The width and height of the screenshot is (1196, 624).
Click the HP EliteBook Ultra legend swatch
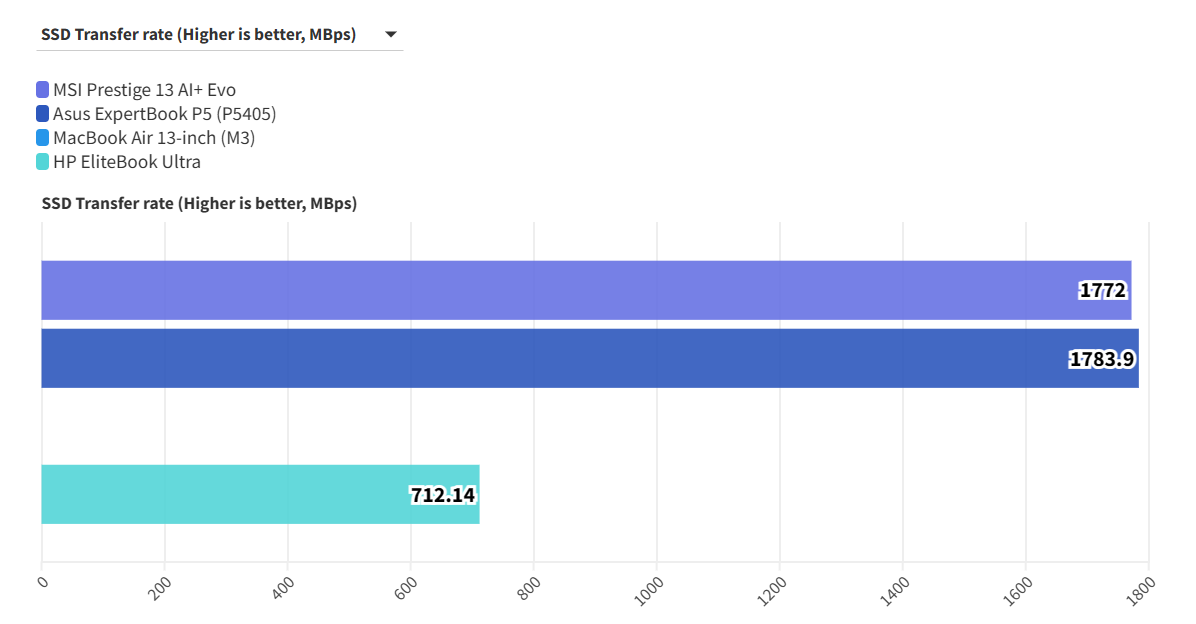44,161
